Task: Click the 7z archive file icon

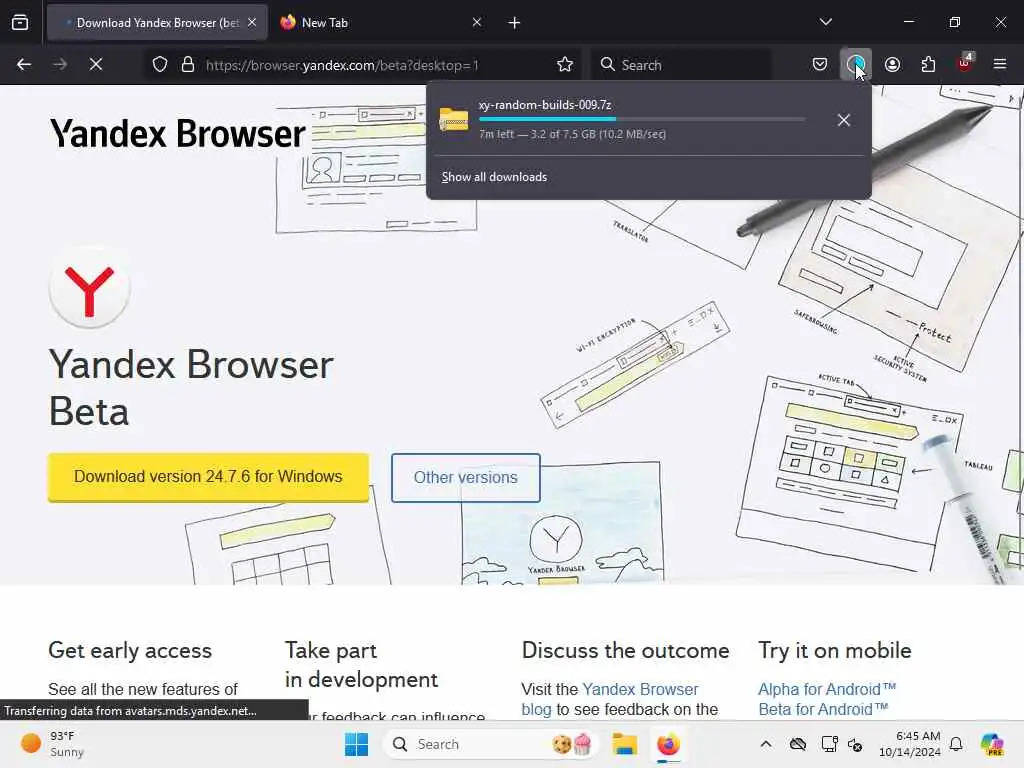Action: (454, 120)
